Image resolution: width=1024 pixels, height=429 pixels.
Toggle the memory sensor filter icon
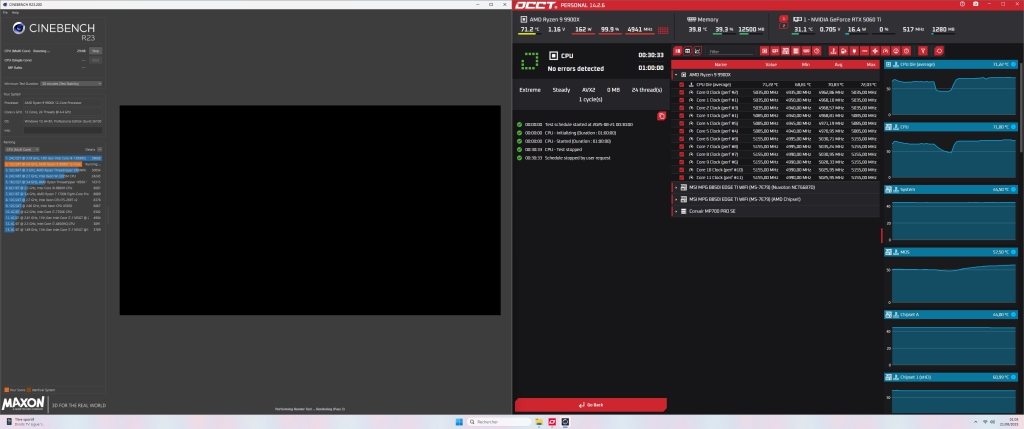coord(806,51)
